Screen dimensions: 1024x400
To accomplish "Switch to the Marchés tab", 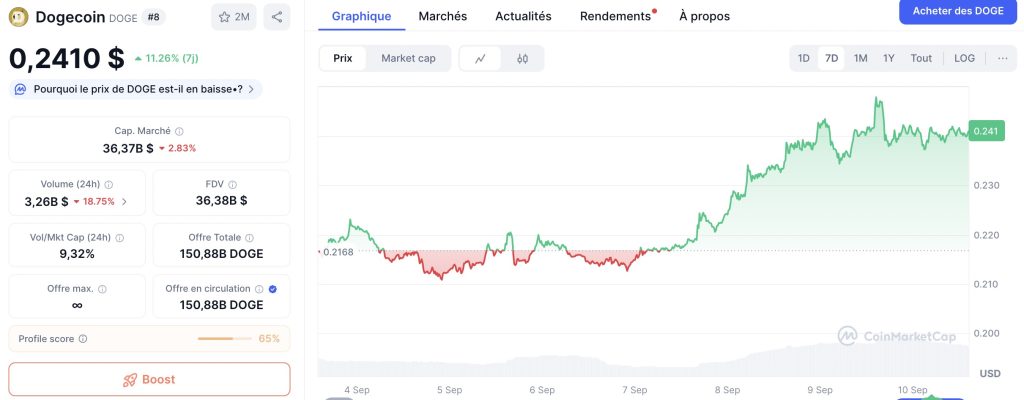I will click(x=443, y=16).
